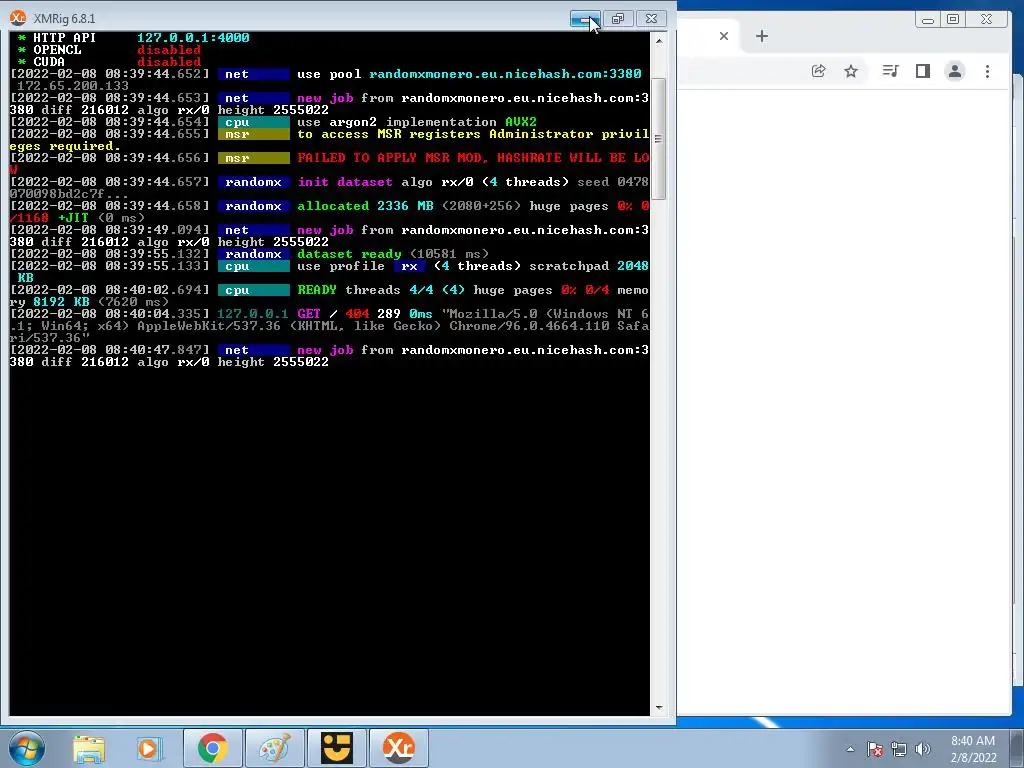The height and width of the screenshot is (768, 1024).
Task: Close the Chrome browser window
Action: (x=987, y=20)
